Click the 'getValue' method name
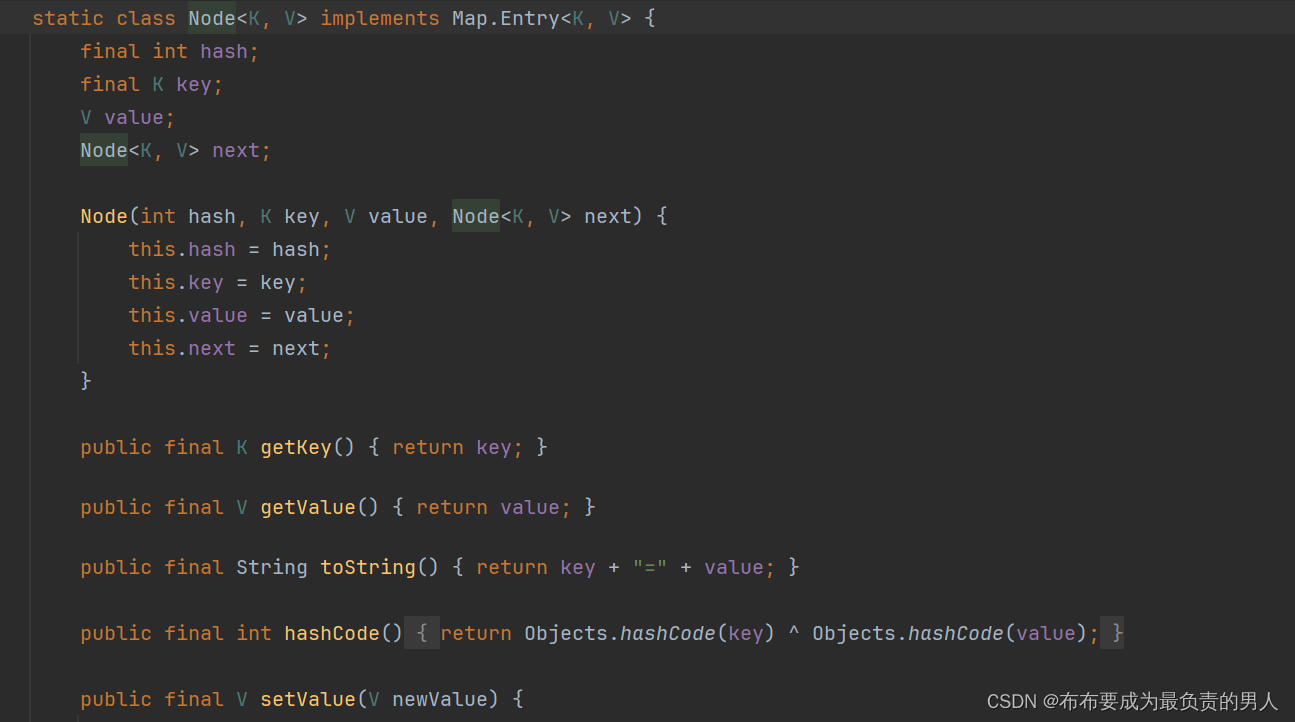 (x=308, y=507)
